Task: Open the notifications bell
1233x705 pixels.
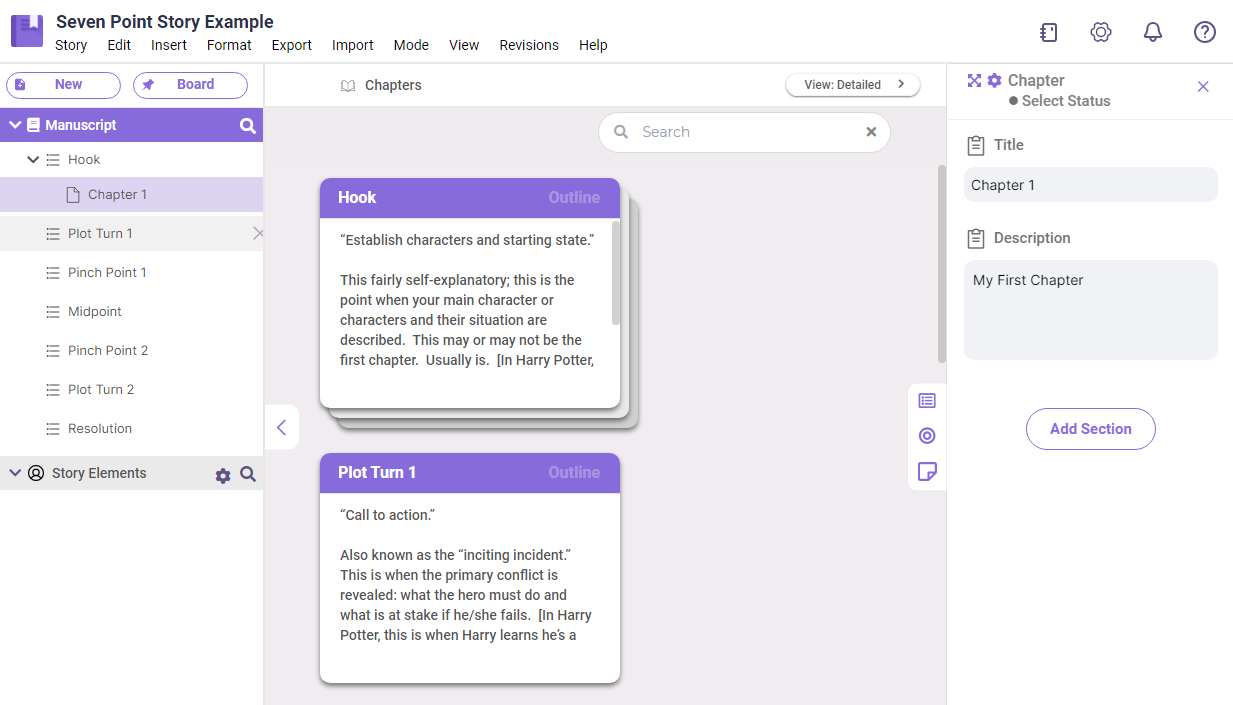Action: click(x=1152, y=32)
